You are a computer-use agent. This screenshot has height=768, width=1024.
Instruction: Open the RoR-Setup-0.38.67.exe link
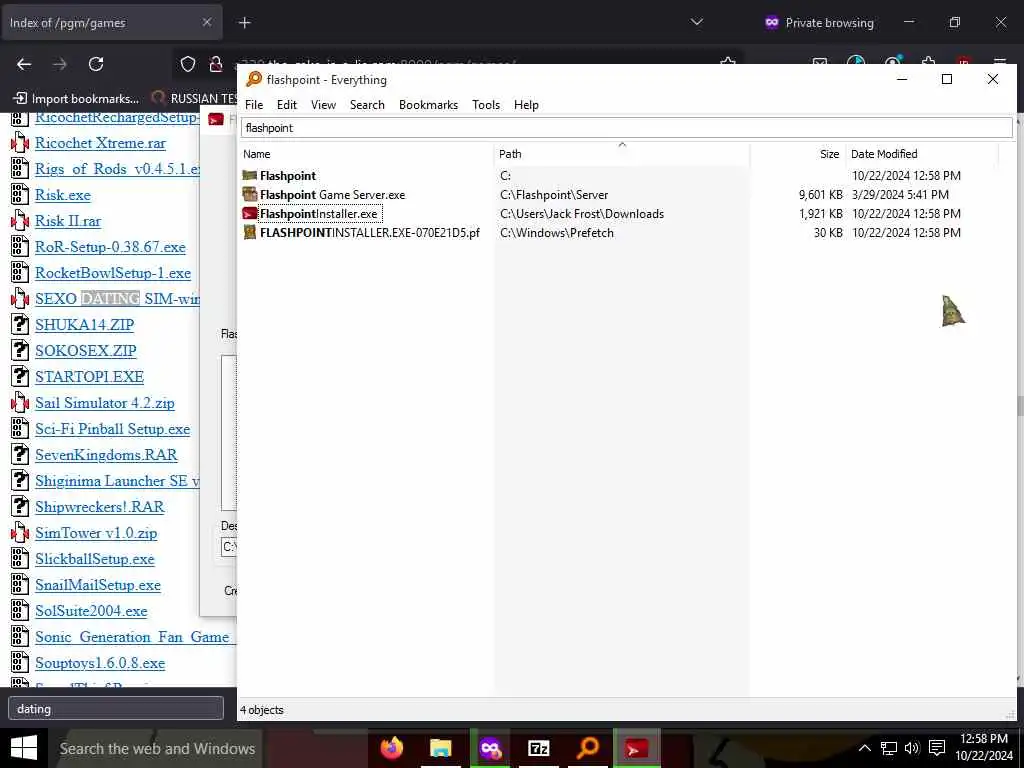click(x=110, y=247)
